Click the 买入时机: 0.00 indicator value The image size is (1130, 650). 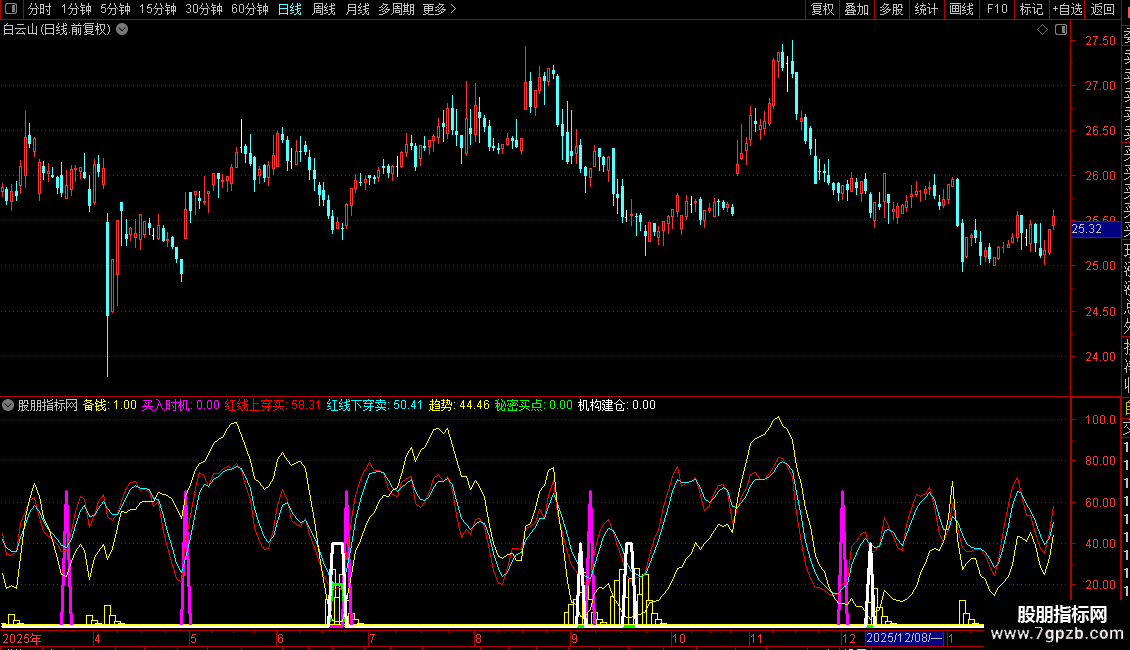[180, 406]
